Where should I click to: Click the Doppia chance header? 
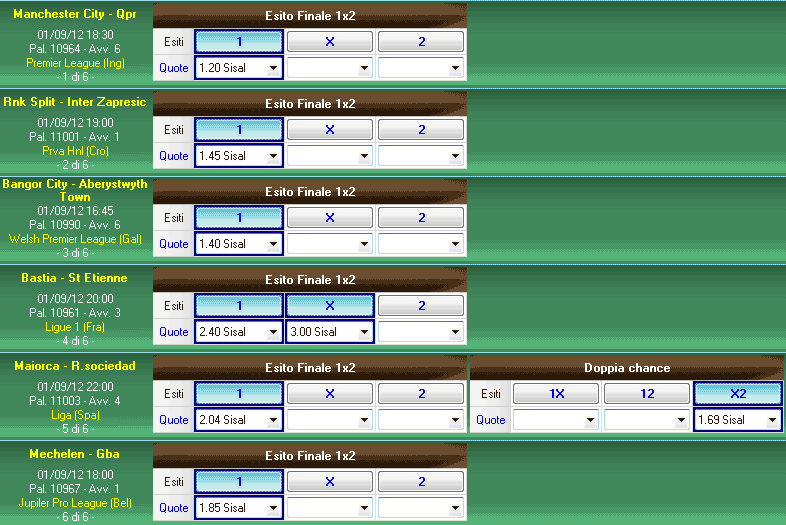coord(627,368)
